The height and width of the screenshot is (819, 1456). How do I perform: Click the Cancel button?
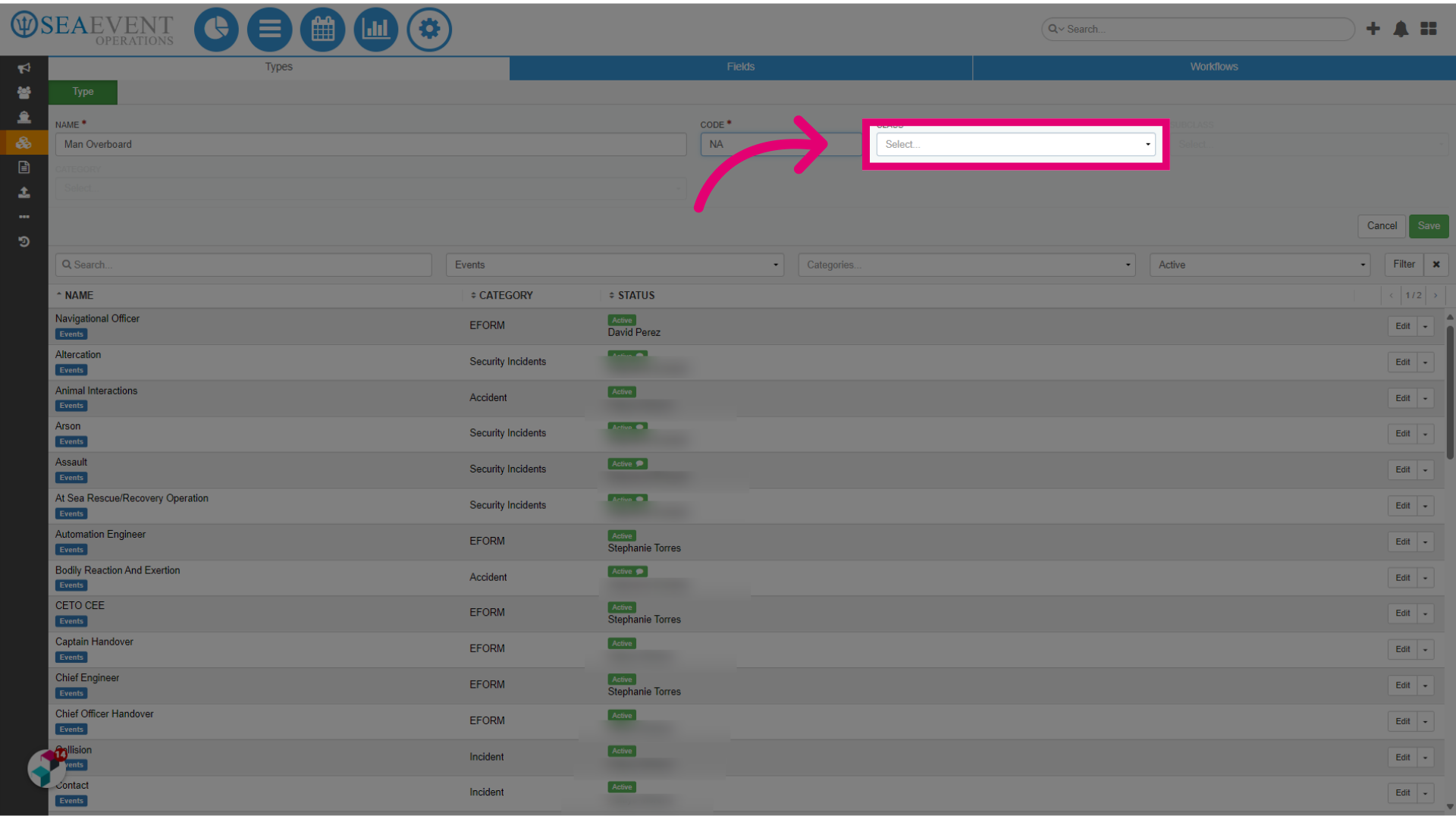click(1382, 226)
